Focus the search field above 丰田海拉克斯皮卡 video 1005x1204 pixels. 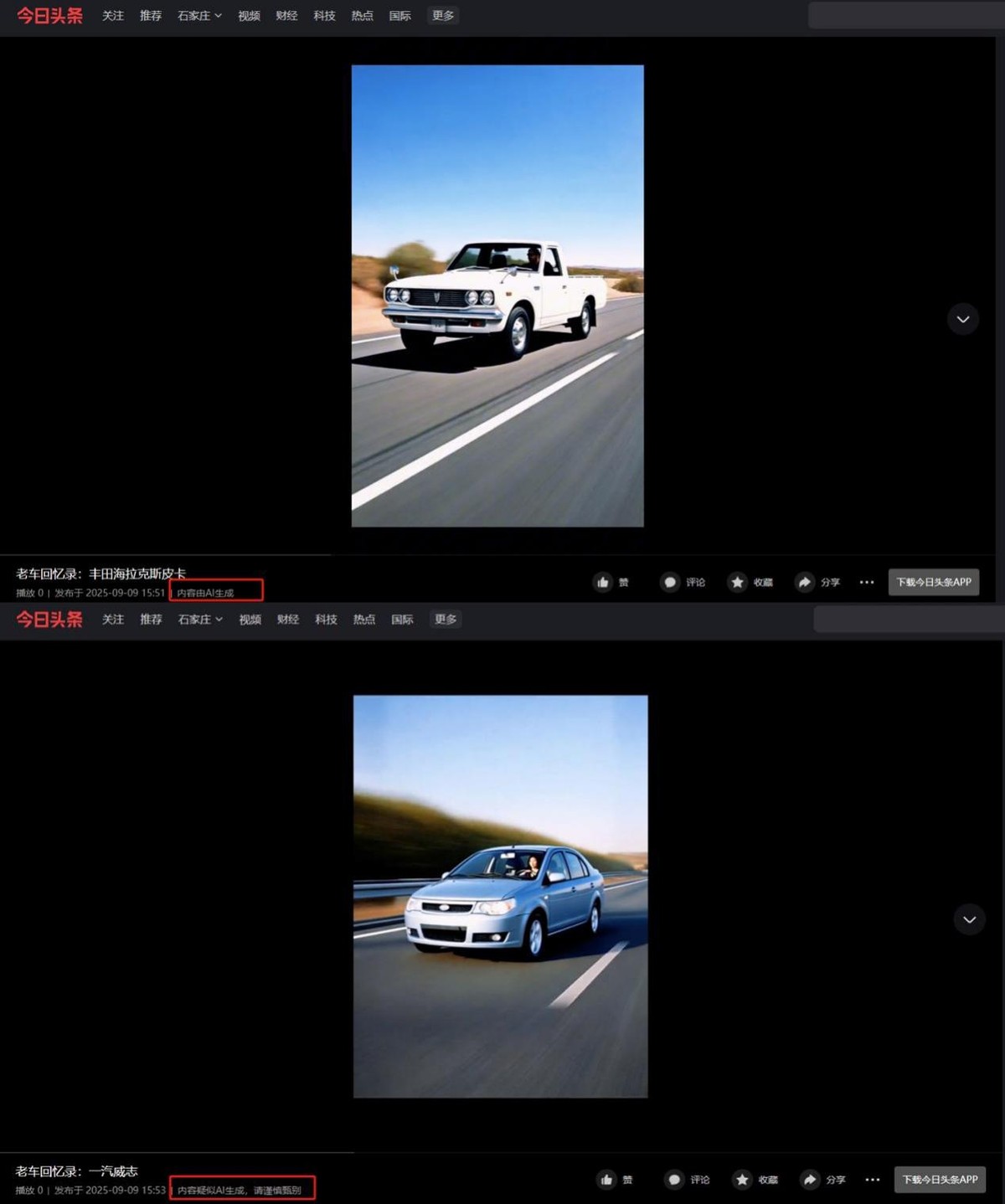[906, 15]
